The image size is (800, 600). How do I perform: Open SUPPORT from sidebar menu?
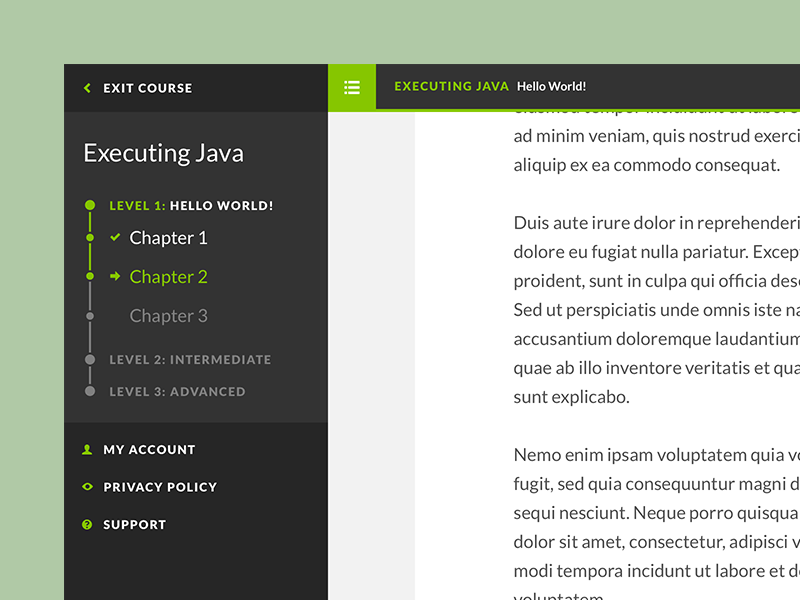pyautogui.click(x=135, y=524)
